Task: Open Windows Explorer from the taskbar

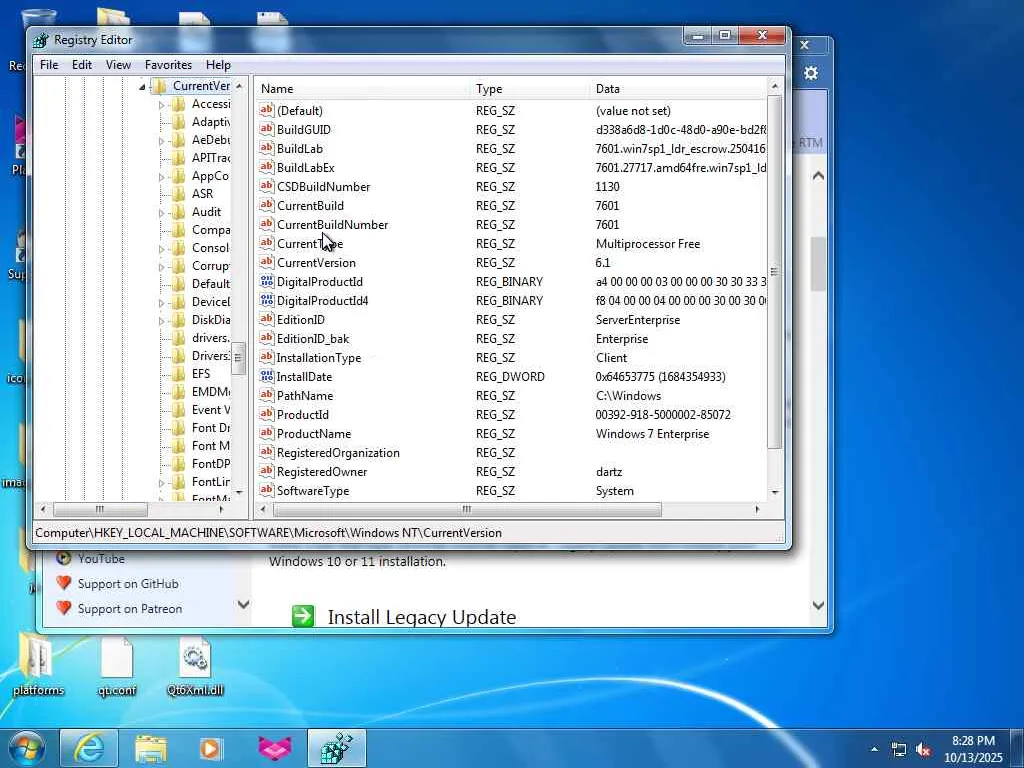Action: click(151, 748)
